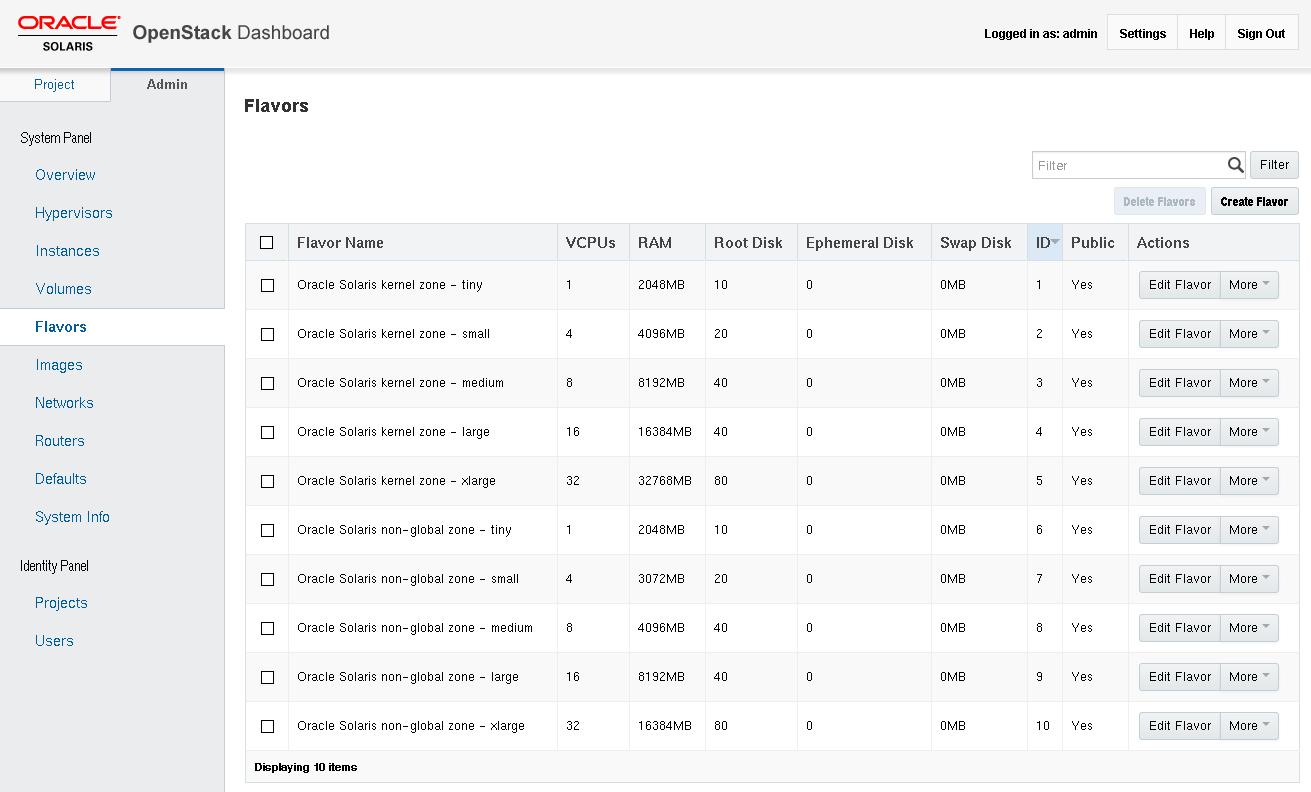
Task: Check the kernel zone - xlarge flavor row
Action: (267, 481)
